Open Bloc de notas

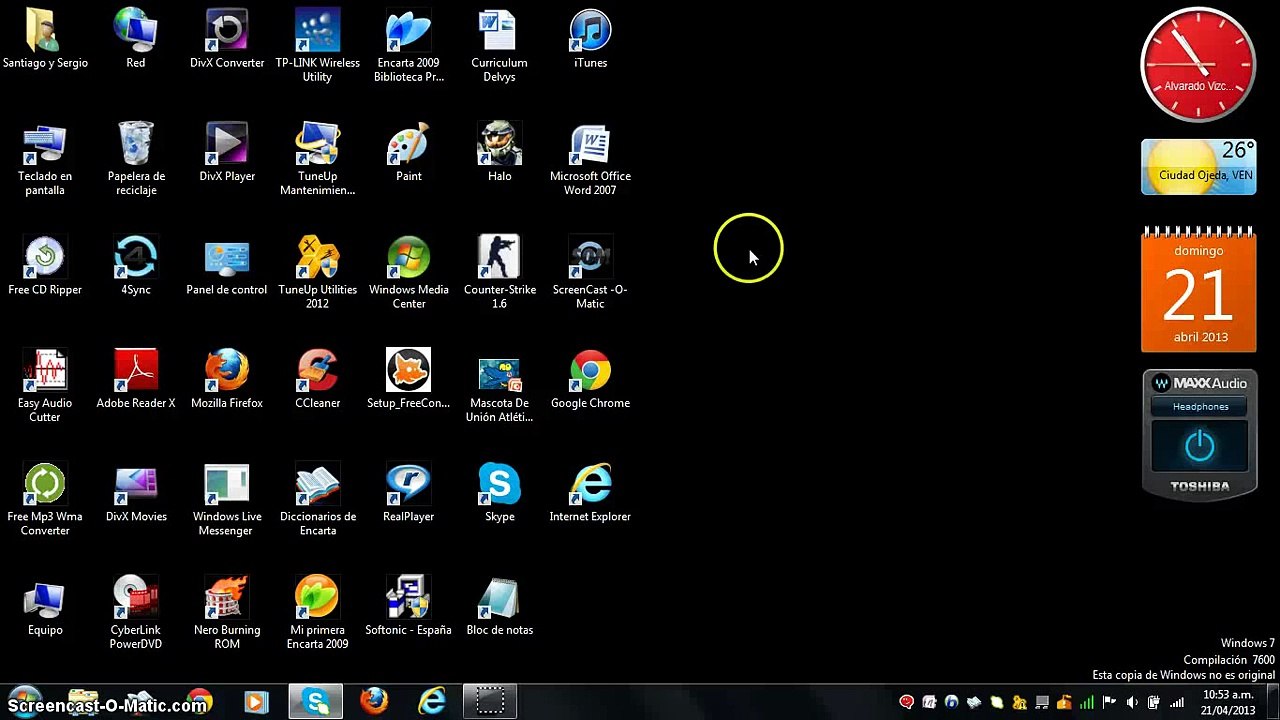point(499,607)
